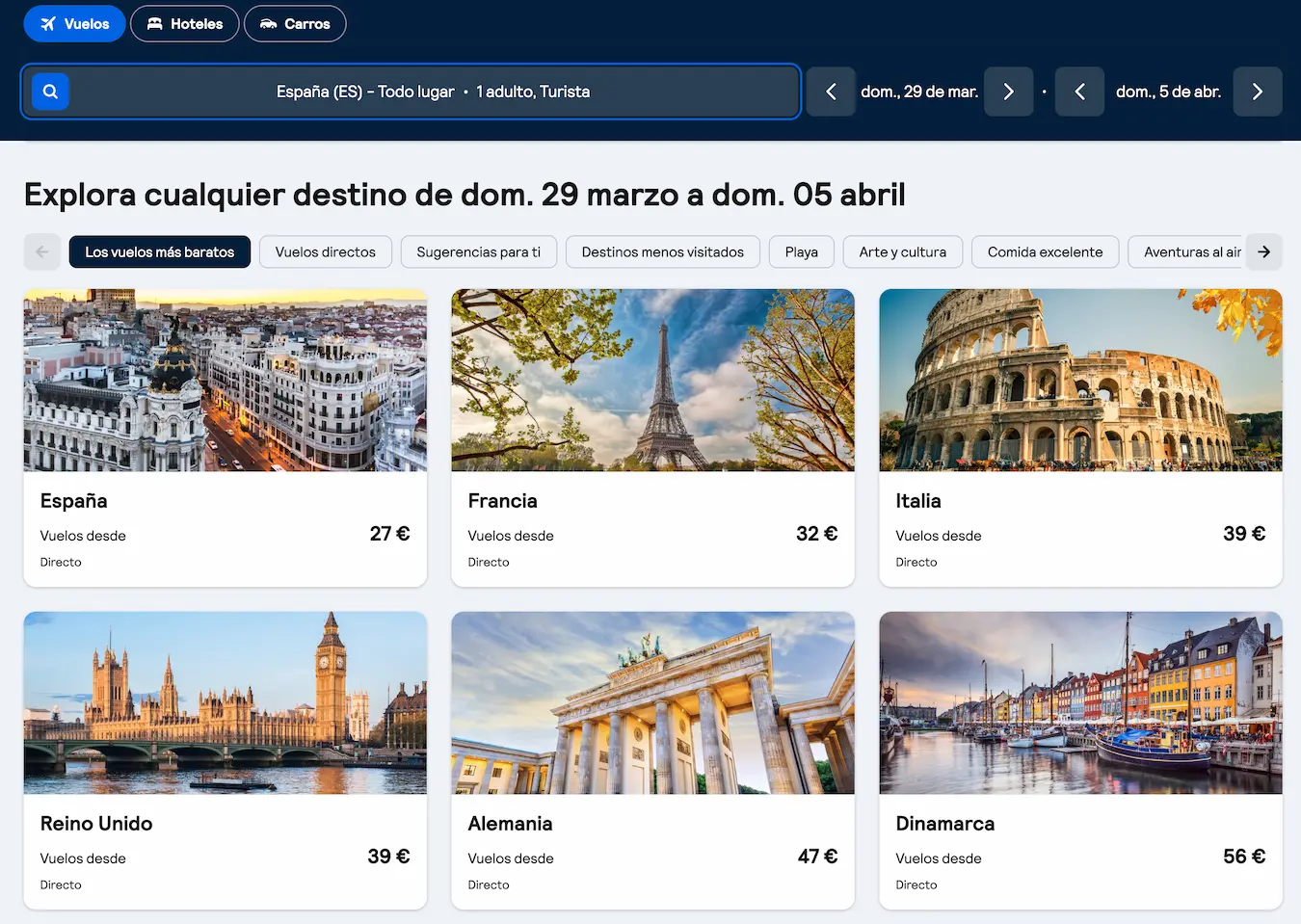Open the passenger and class selector field
The height and width of the screenshot is (924, 1301).
(x=532, y=92)
